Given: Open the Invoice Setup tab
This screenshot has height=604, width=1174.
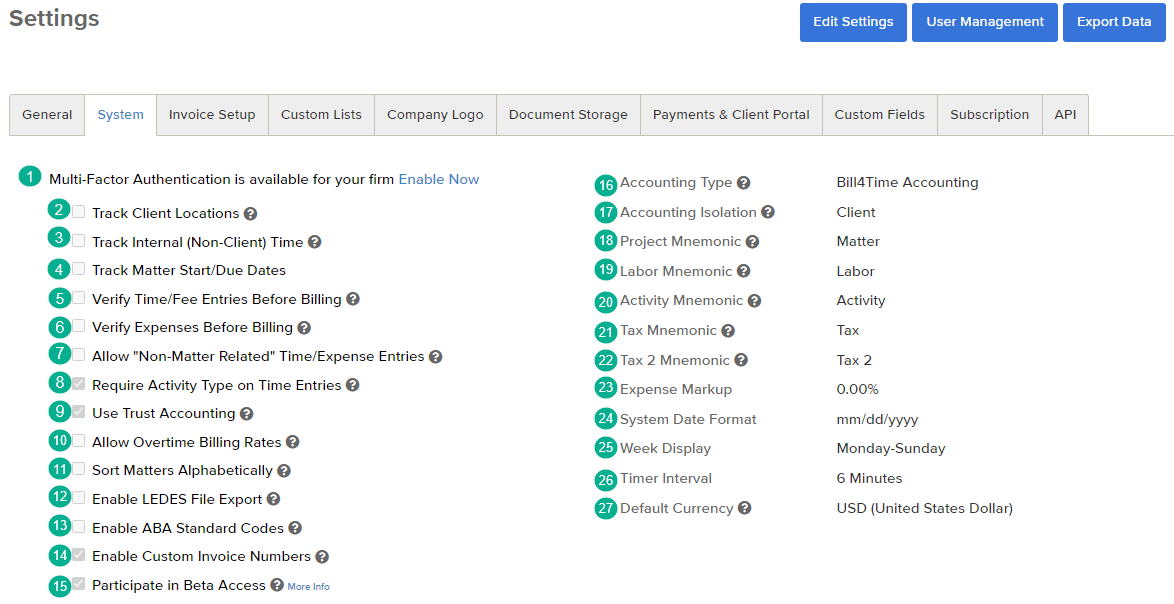Looking at the screenshot, I should coord(212,115).
